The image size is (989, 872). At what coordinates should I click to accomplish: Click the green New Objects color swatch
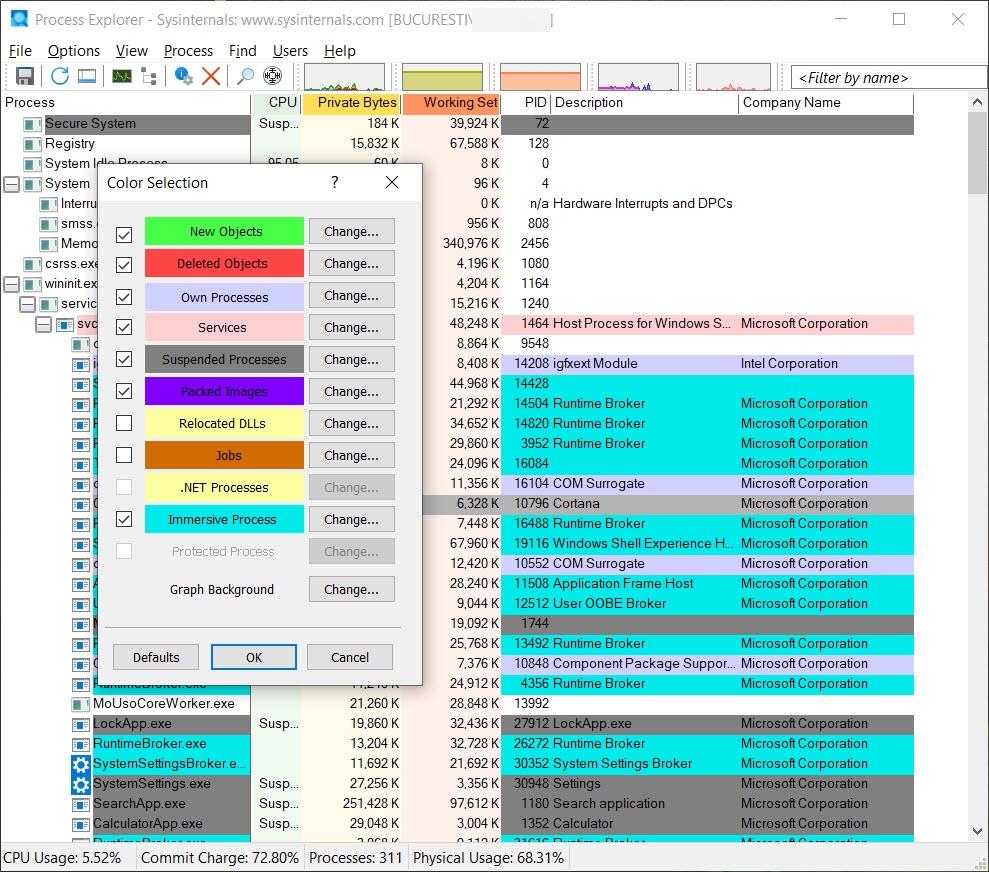[225, 231]
